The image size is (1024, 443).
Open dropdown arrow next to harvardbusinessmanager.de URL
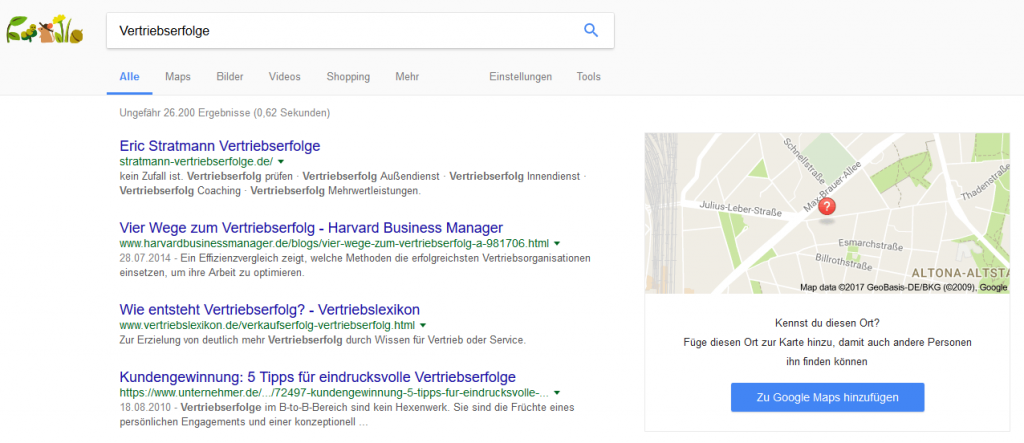point(557,243)
